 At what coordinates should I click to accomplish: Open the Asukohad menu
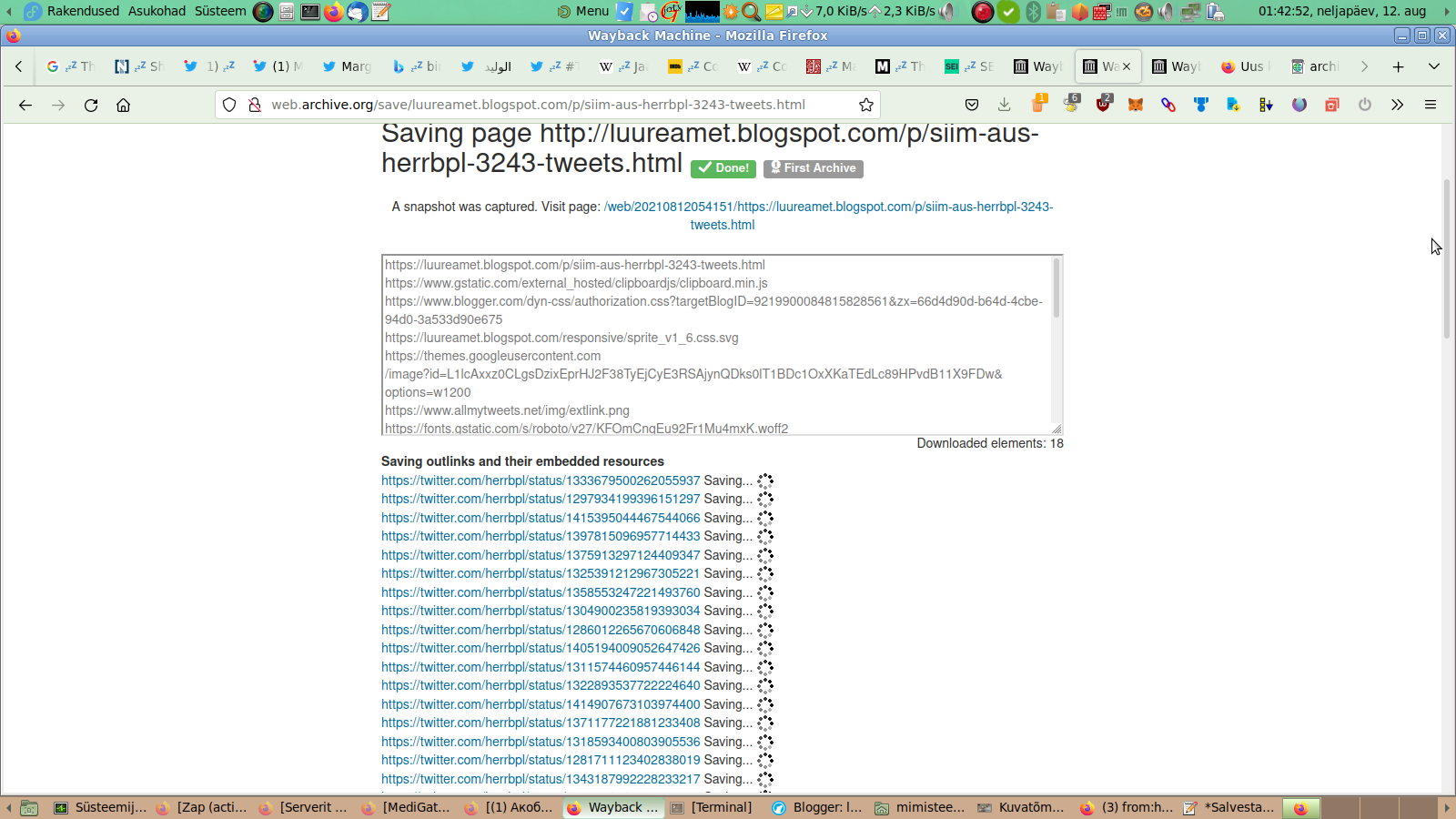pos(157,12)
